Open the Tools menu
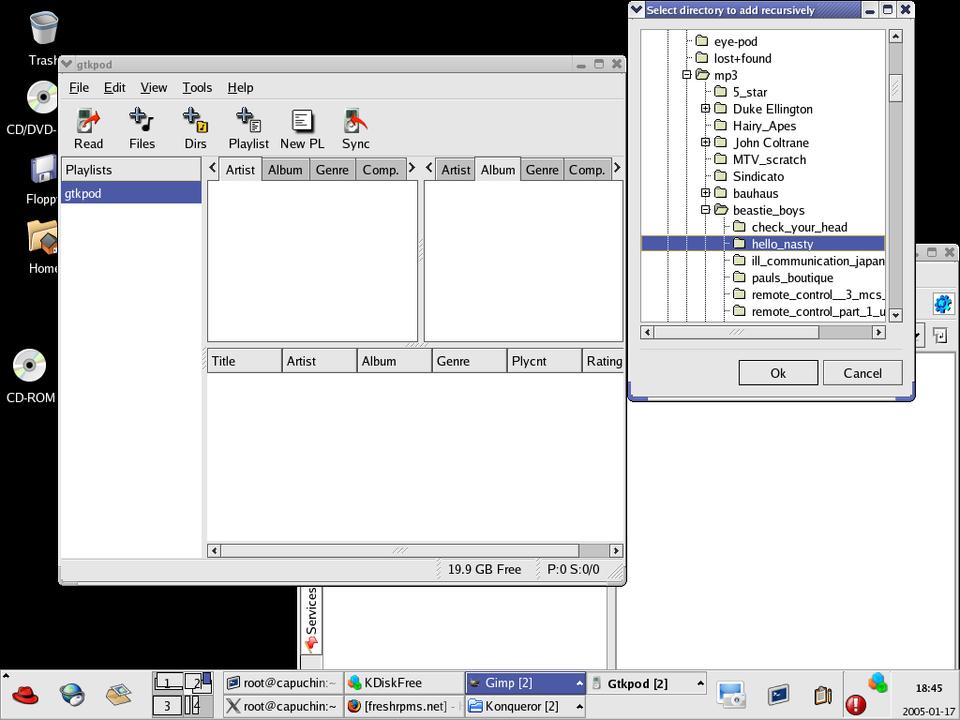This screenshot has height=720, width=960. pyautogui.click(x=197, y=88)
